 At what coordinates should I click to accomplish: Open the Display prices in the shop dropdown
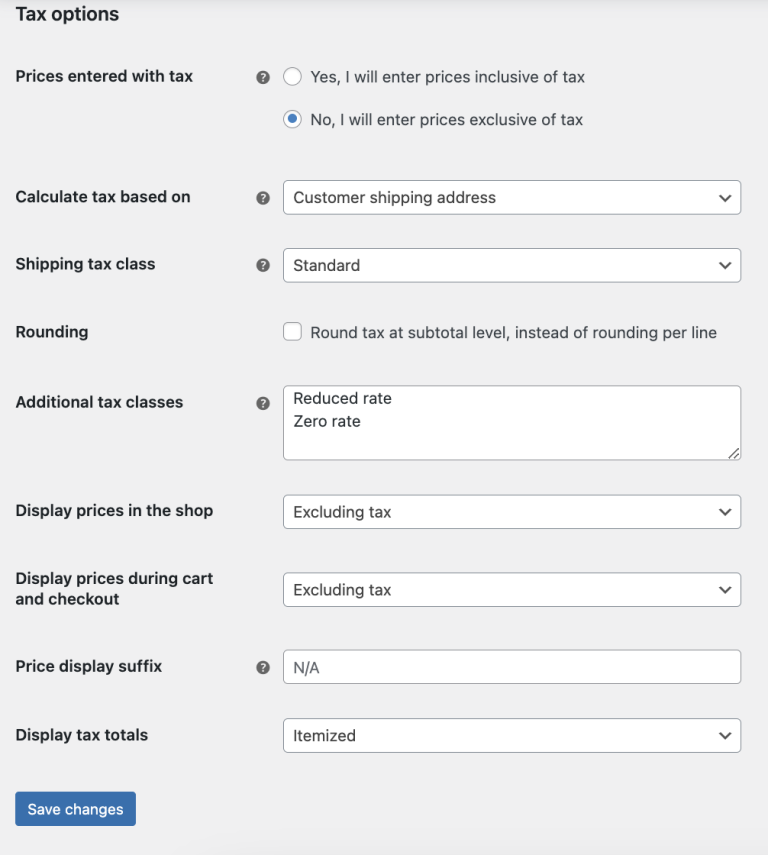coord(512,511)
